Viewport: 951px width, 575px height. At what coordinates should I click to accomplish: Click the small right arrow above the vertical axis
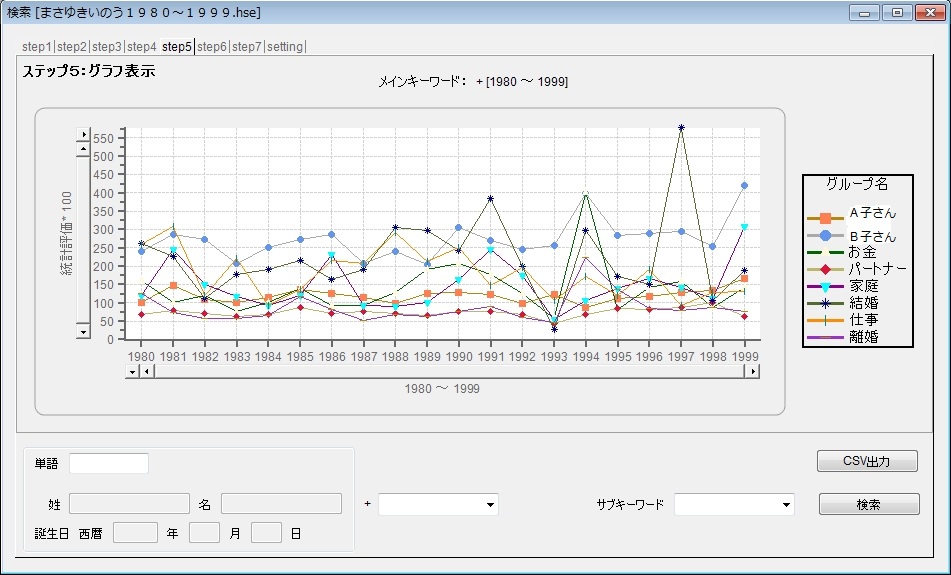click(x=84, y=133)
